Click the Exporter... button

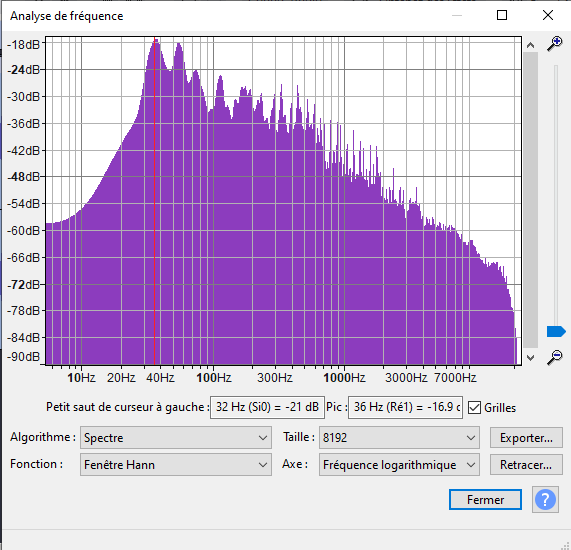click(x=526, y=438)
